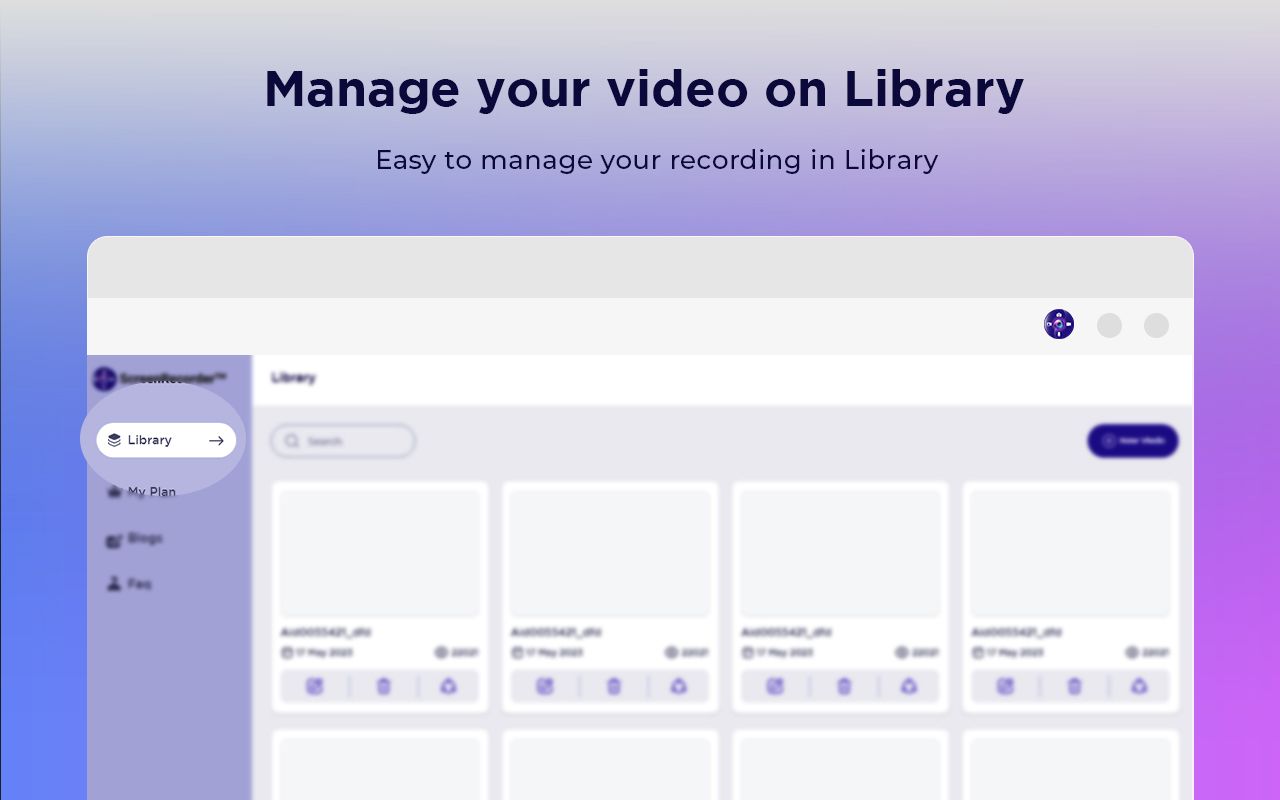Expand Library via its arrow indicator

pyautogui.click(x=216, y=440)
